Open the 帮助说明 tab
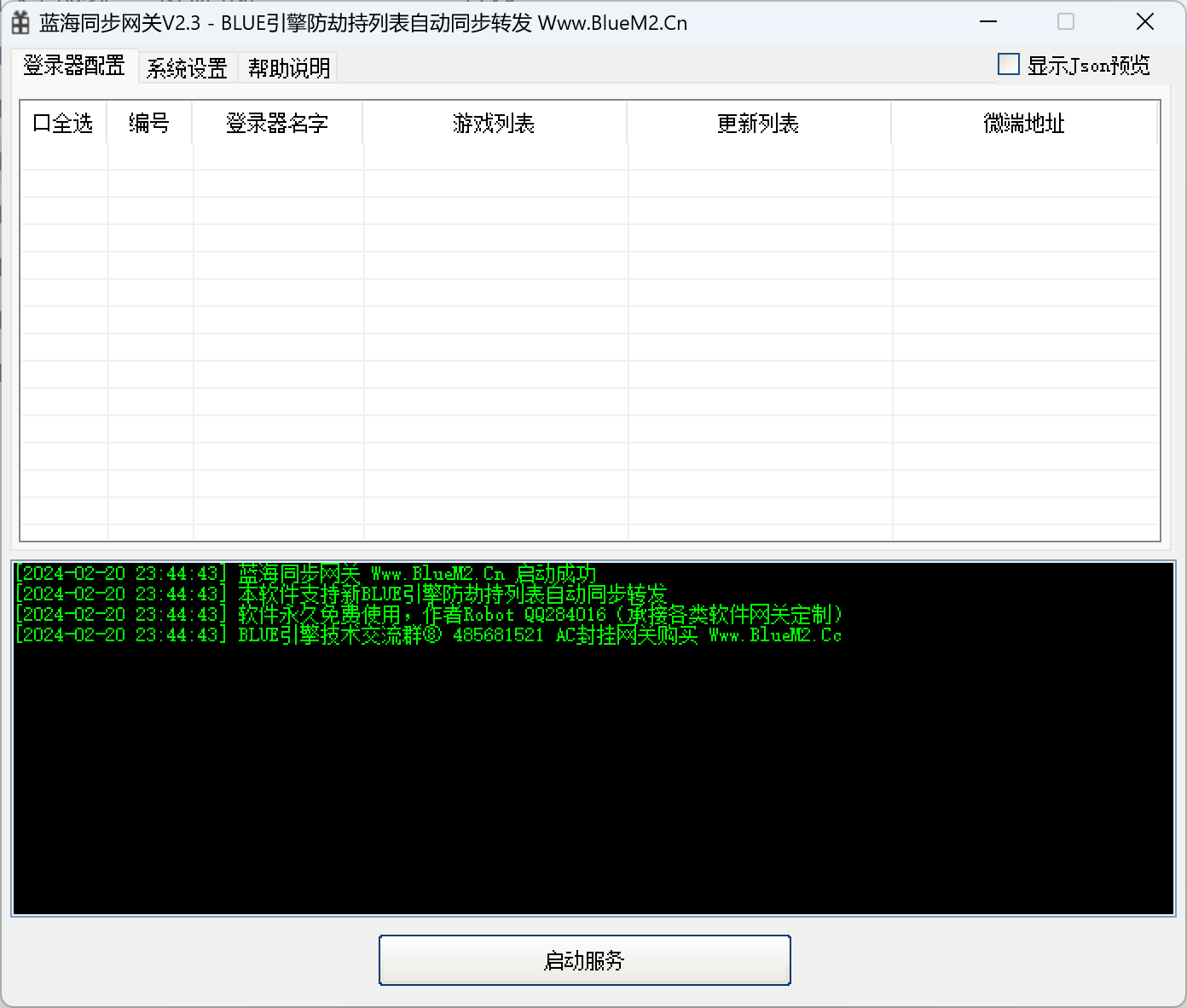 [x=287, y=67]
